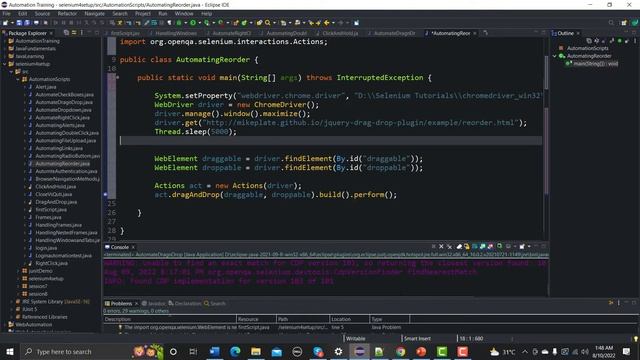The width and height of the screenshot is (640, 360).
Task: Open Package Explorer view menu
Action: [x=82, y=33]
